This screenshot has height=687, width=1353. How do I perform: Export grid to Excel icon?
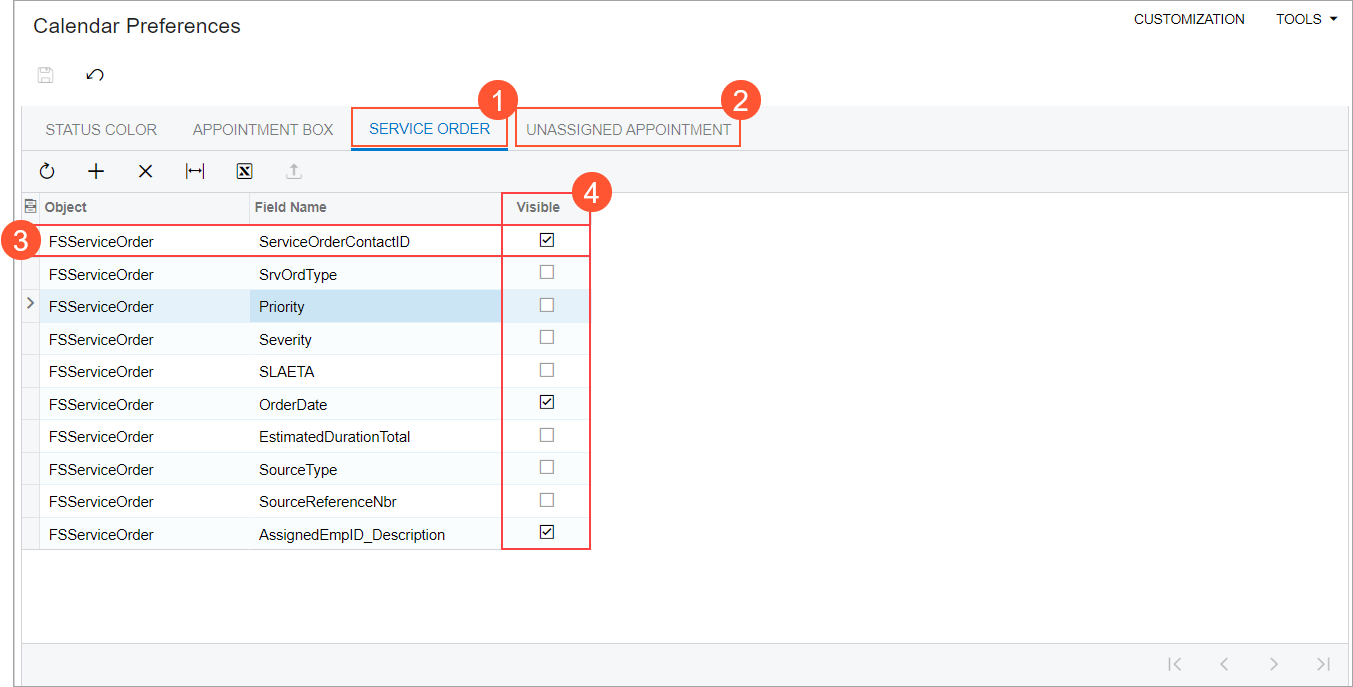244,171
